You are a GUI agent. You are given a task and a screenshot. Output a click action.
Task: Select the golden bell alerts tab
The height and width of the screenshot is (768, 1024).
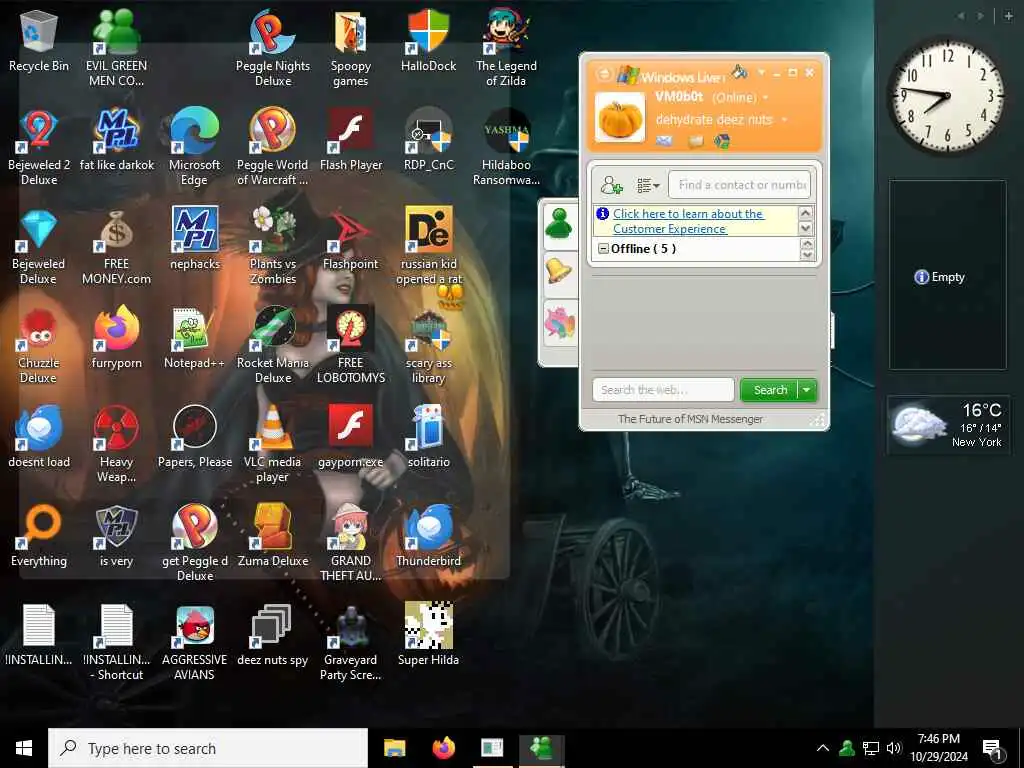(559, 270)
